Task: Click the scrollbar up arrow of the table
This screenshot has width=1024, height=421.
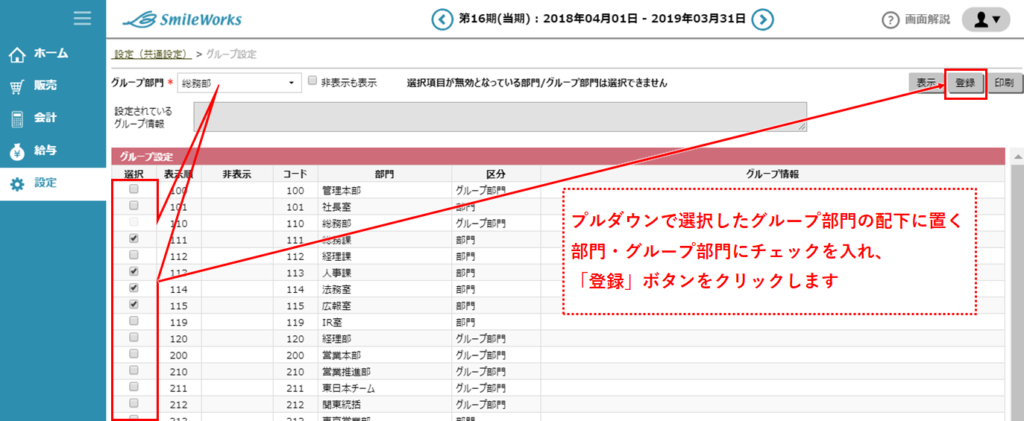Action: 1016,157
